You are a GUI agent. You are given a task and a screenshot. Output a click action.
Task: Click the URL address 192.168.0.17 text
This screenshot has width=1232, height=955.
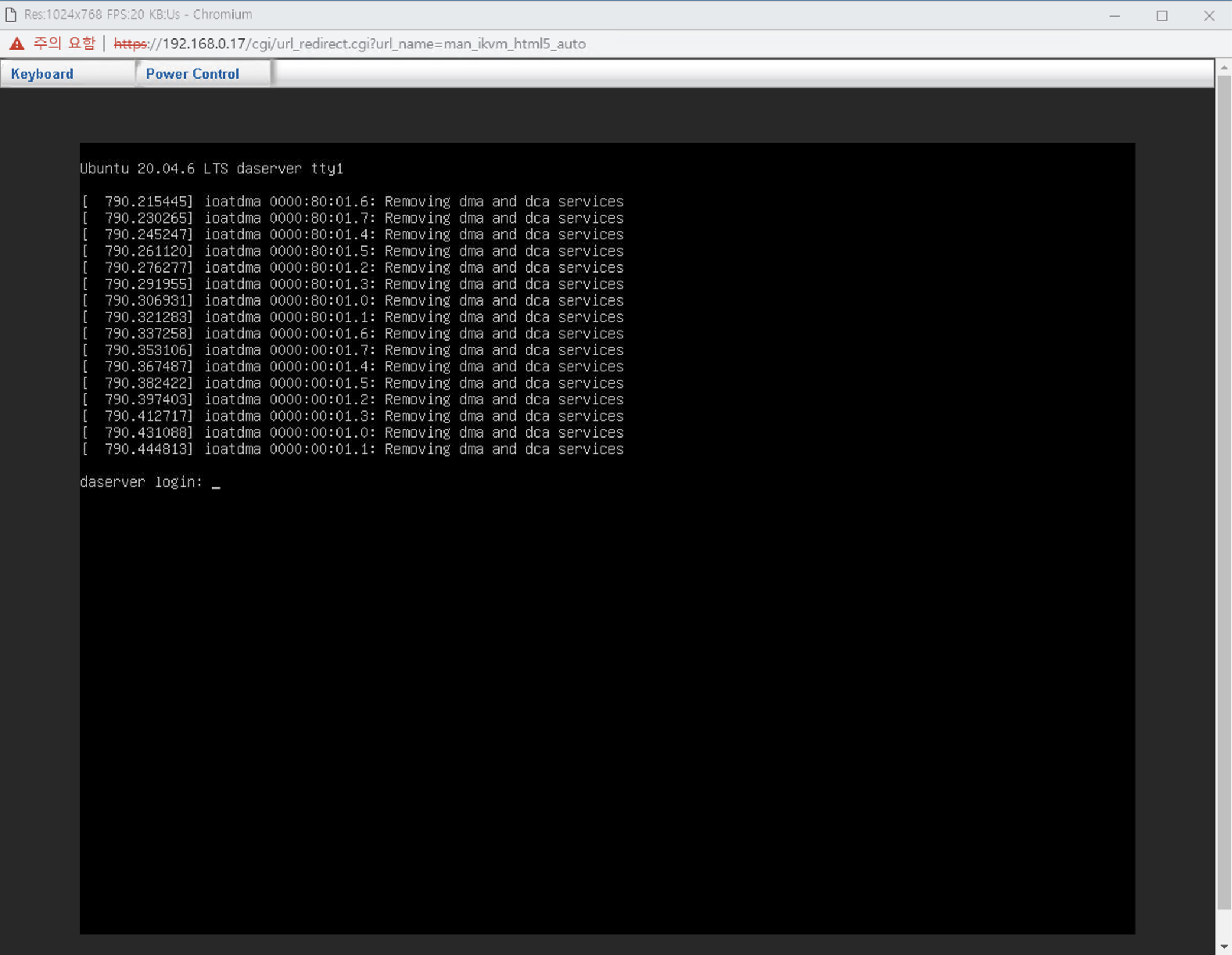point(203,44)
